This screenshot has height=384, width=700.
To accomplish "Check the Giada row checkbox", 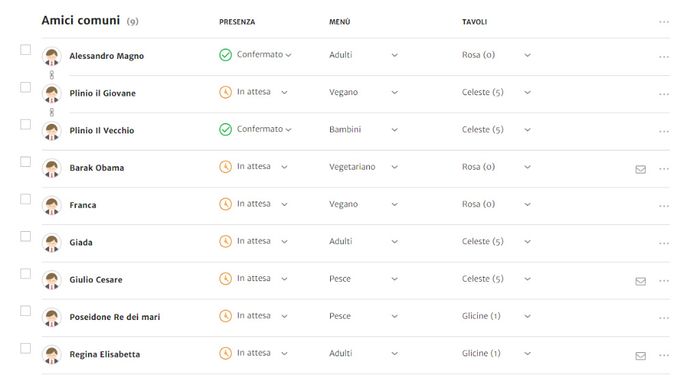I will (x=26, y=236).
